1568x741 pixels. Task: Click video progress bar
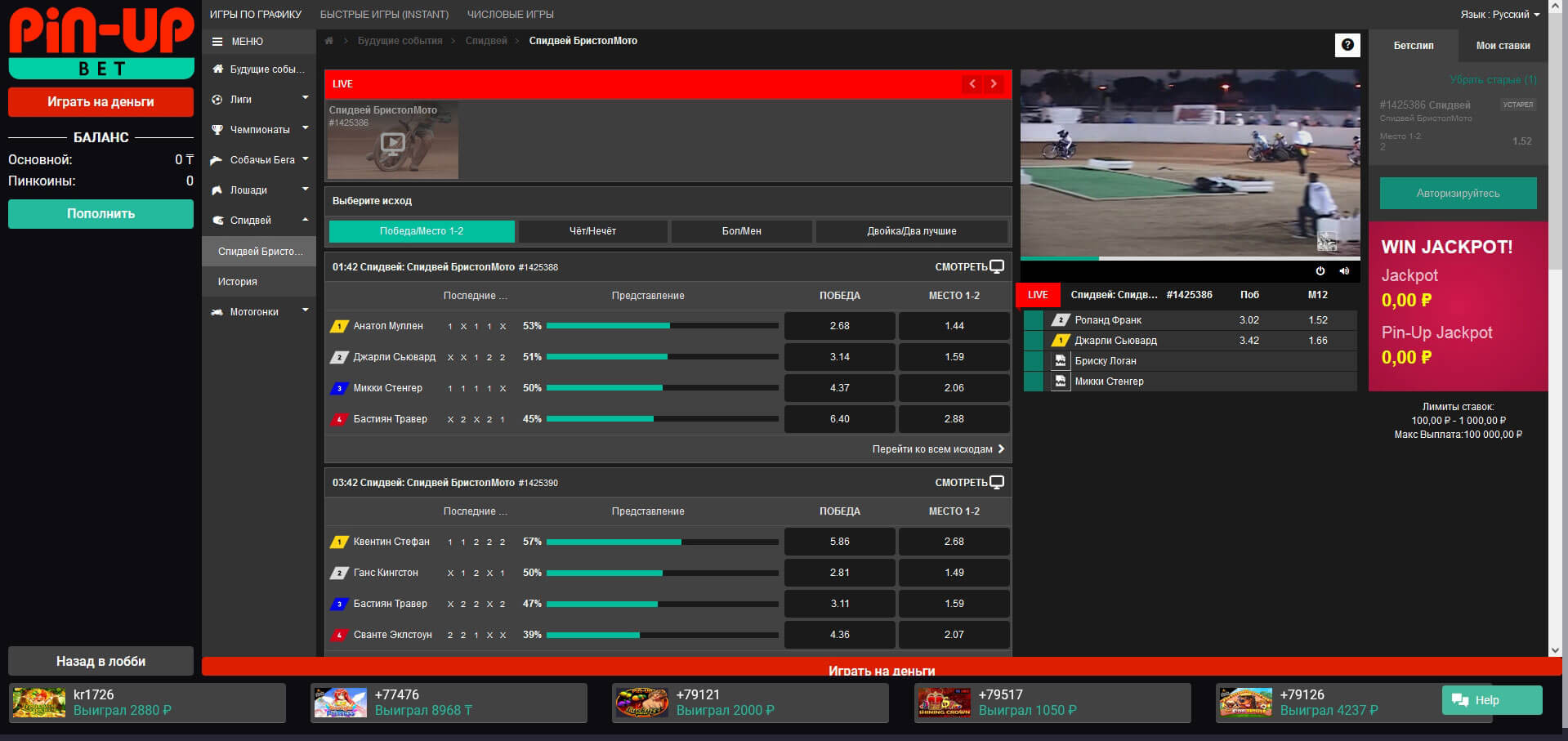(x=1190, y=258)
